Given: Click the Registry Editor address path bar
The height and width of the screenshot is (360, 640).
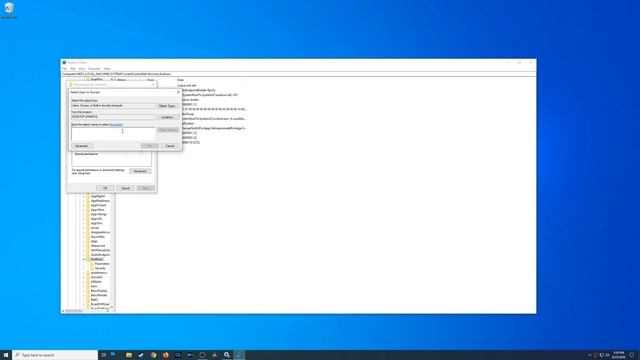Looking at the screenshot, I should coord(298,74).
